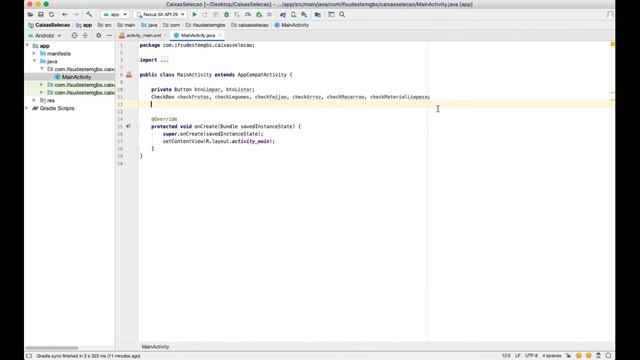
Task: Open the Android project view dropdown
Action: coord(44,36)
